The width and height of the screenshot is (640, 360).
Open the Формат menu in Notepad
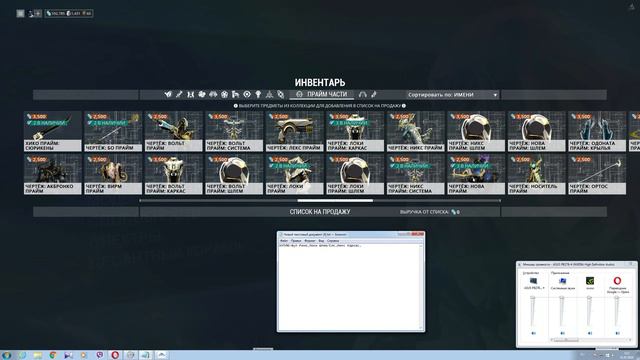coord(310,241)
